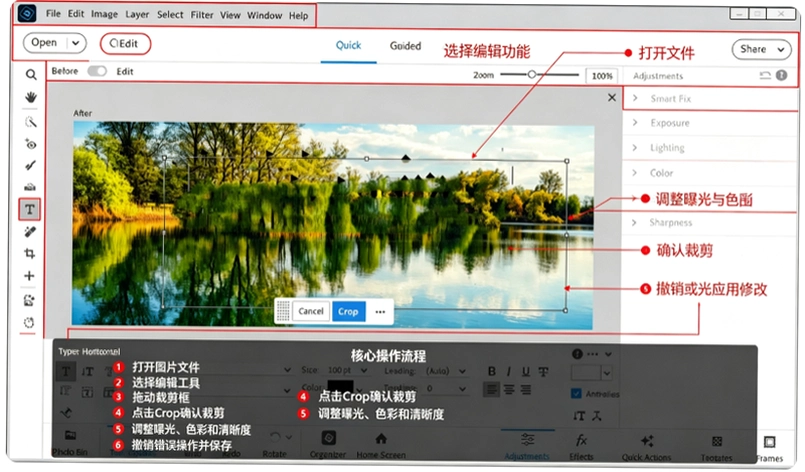Open the Tracking dropdown

tap(462, 389)
